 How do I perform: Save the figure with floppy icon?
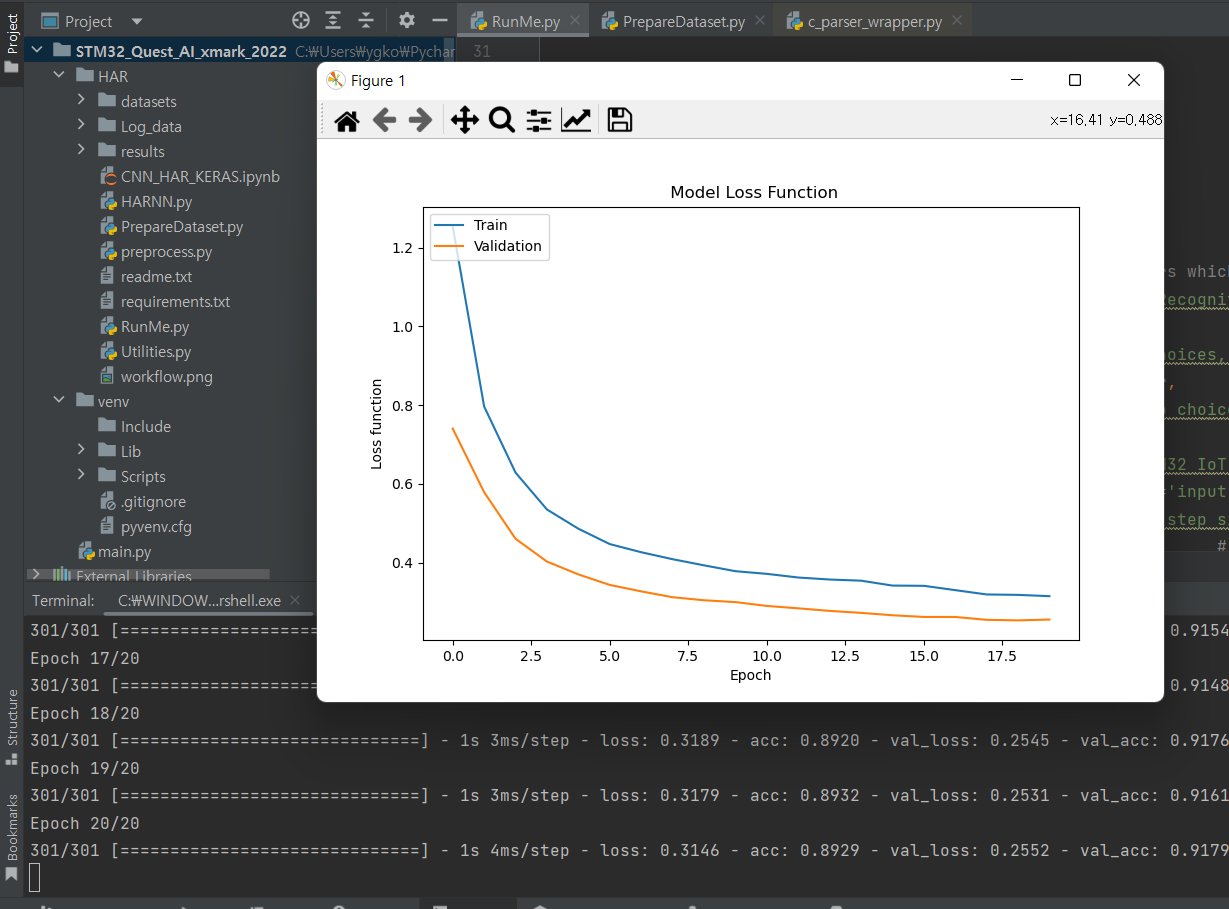tap(620, 121)
